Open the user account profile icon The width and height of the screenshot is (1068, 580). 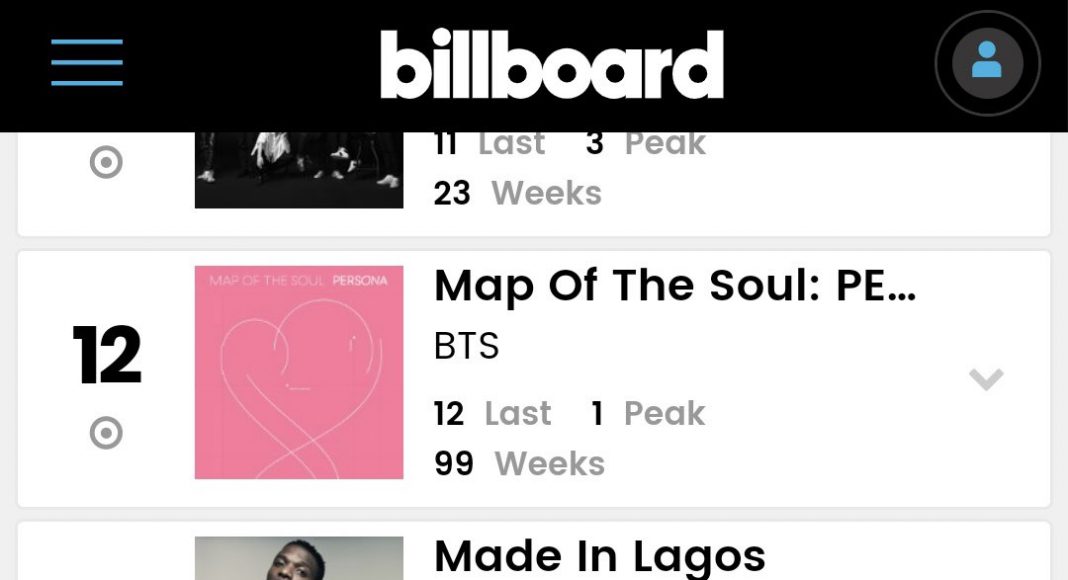tap(987, 63)
